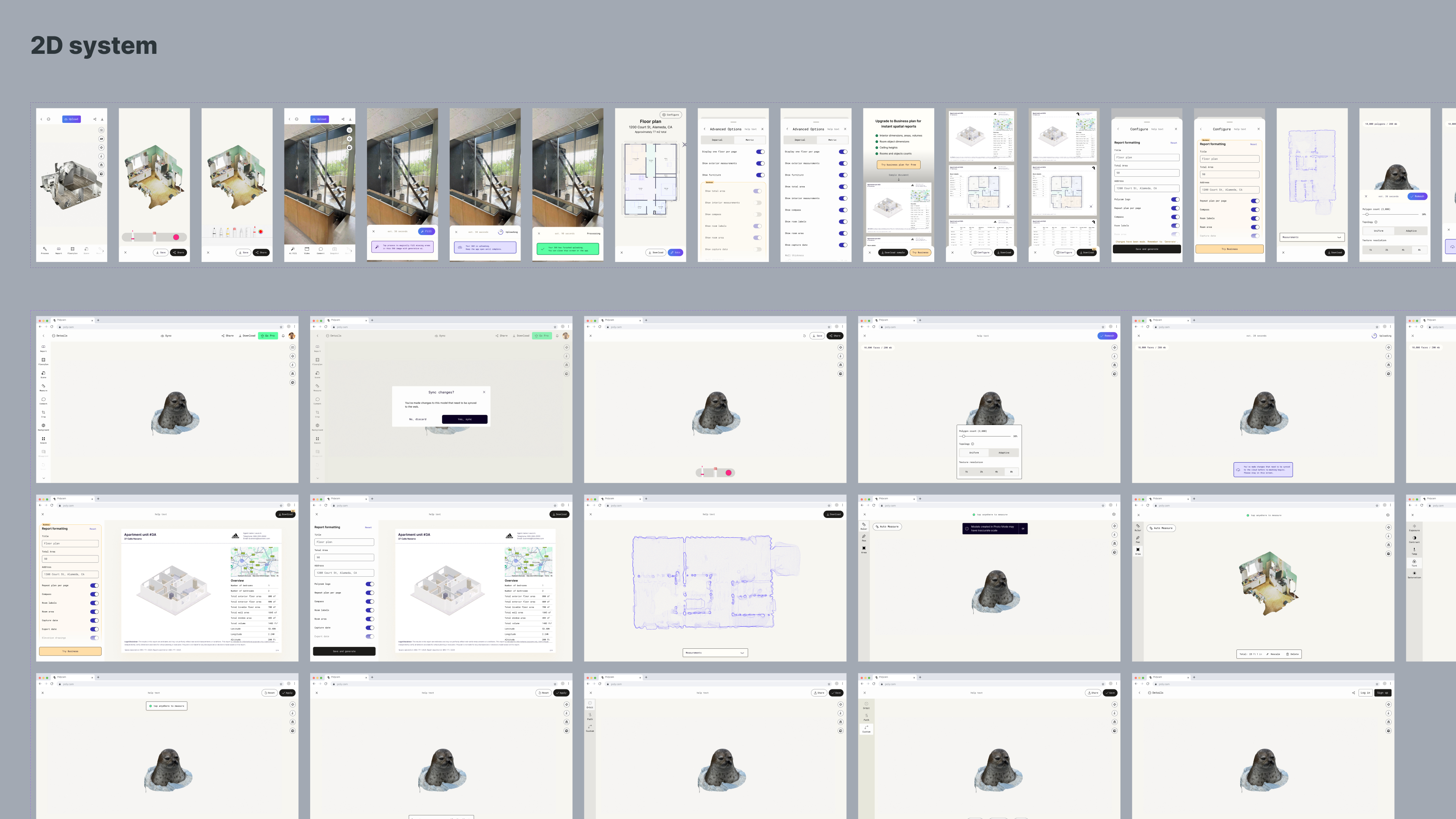Image resolution: width=1456 pixels, height=819 pixels.
Task: Toggle Show exterior measurements in Business-locked Advanced Options
Action: (760, 163)
